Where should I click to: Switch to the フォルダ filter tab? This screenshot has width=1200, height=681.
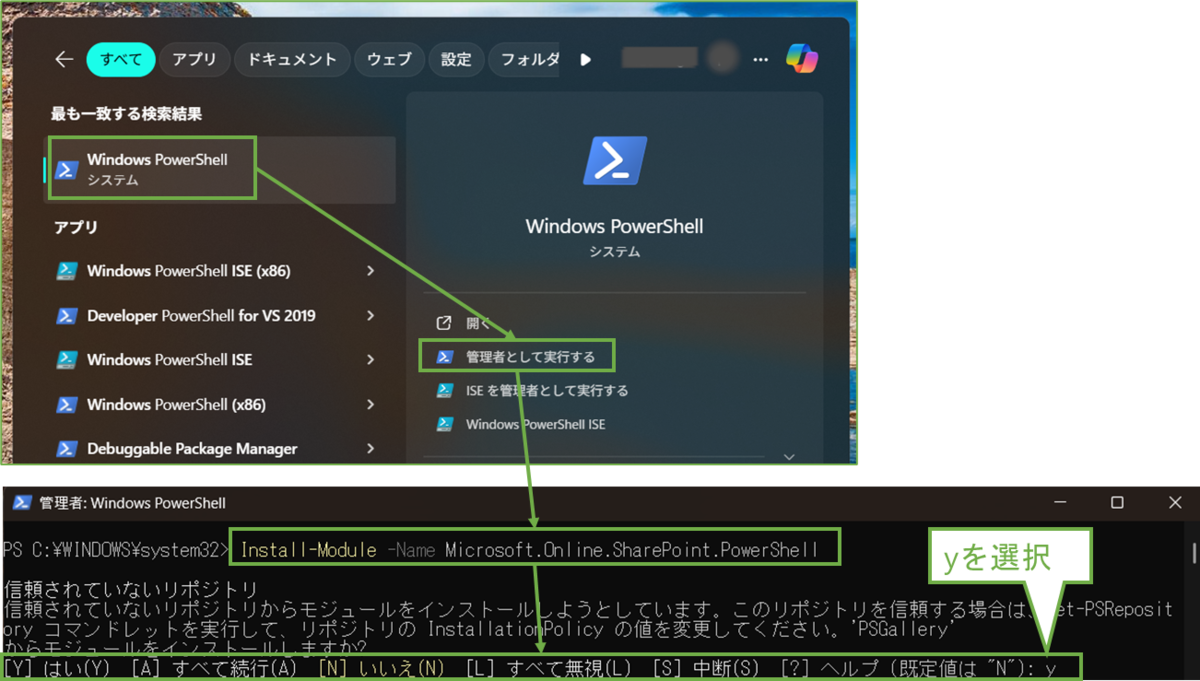[527, 60]
